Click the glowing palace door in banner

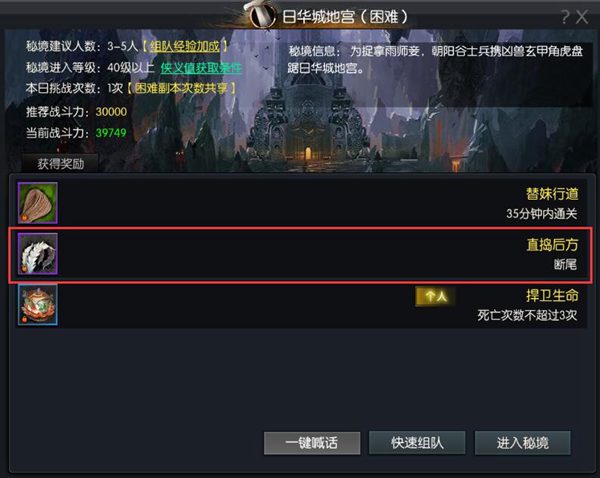click(308, 153)
